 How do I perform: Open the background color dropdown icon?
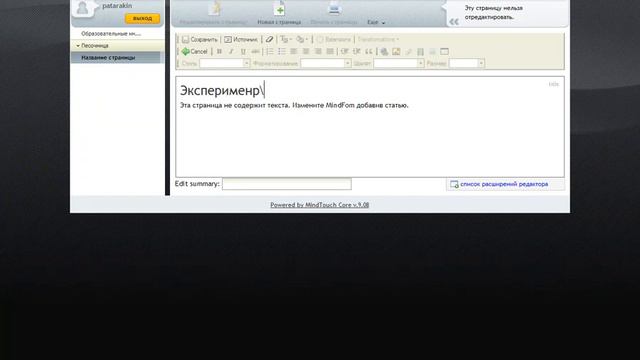click(302, 40)
